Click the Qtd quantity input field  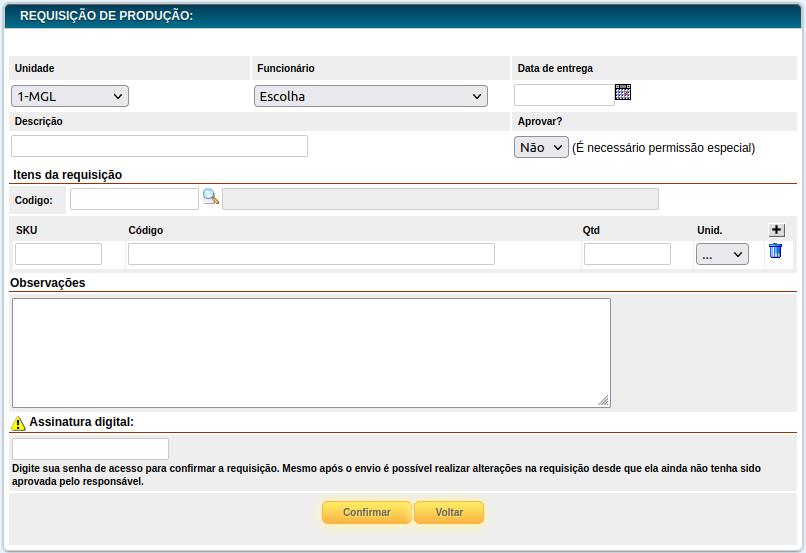click(x=627, y=254)
